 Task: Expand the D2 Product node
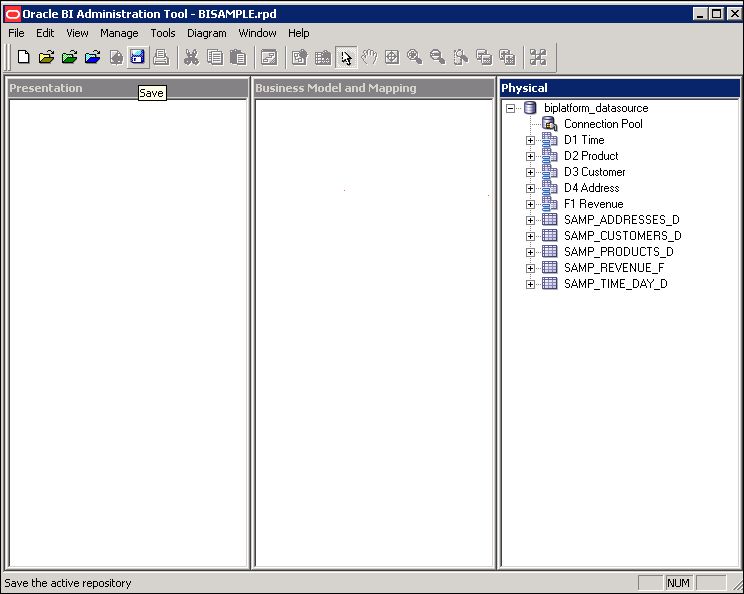530,157
